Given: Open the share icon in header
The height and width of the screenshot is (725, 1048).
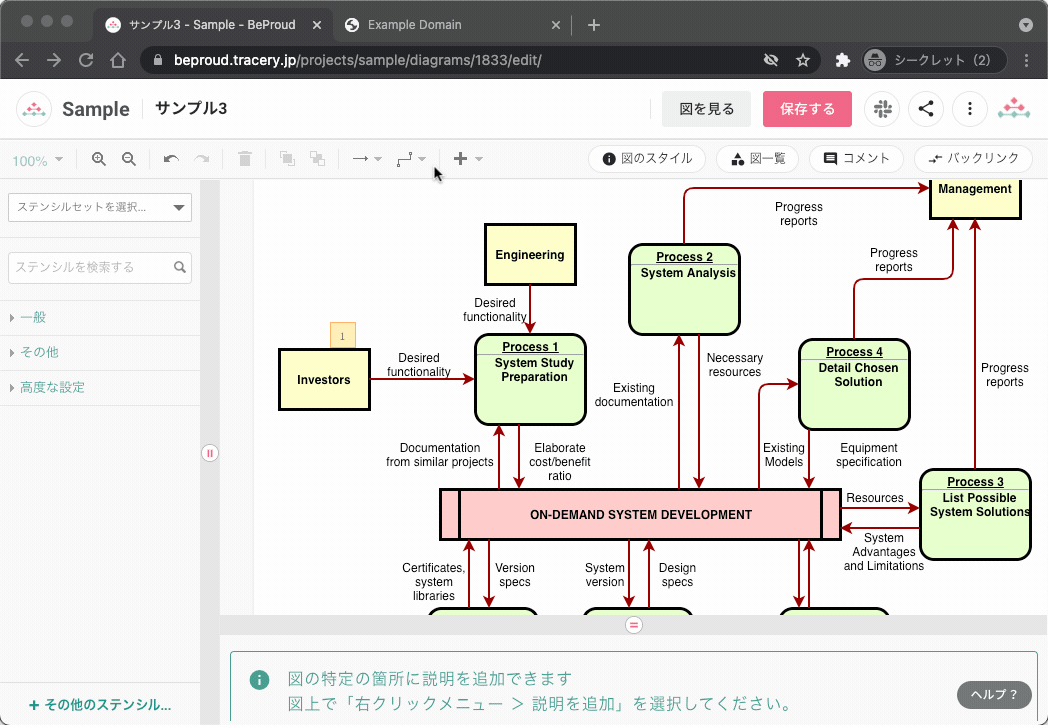Looking at the screenshot, I should coord(926,109).
